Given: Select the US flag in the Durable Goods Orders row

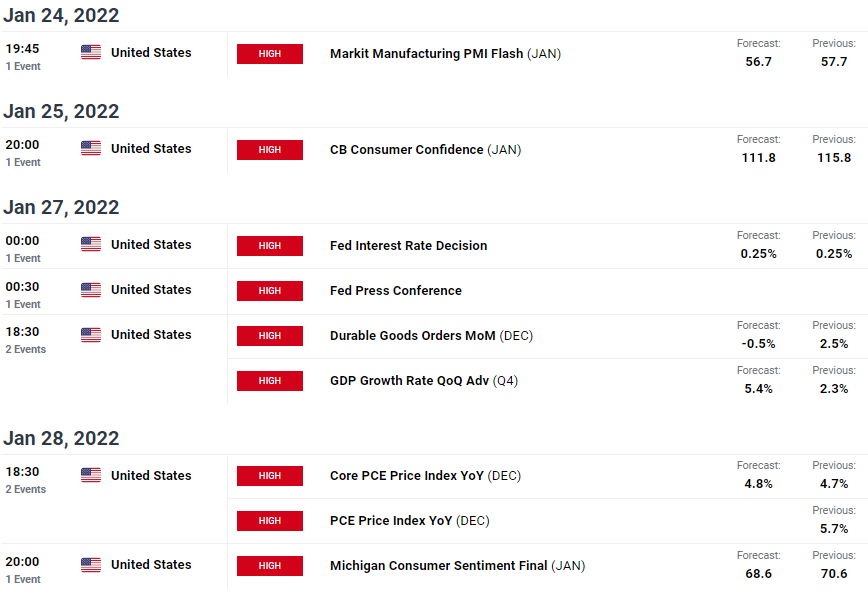Looking at the screenshot, I should click(x=91, y=335).
